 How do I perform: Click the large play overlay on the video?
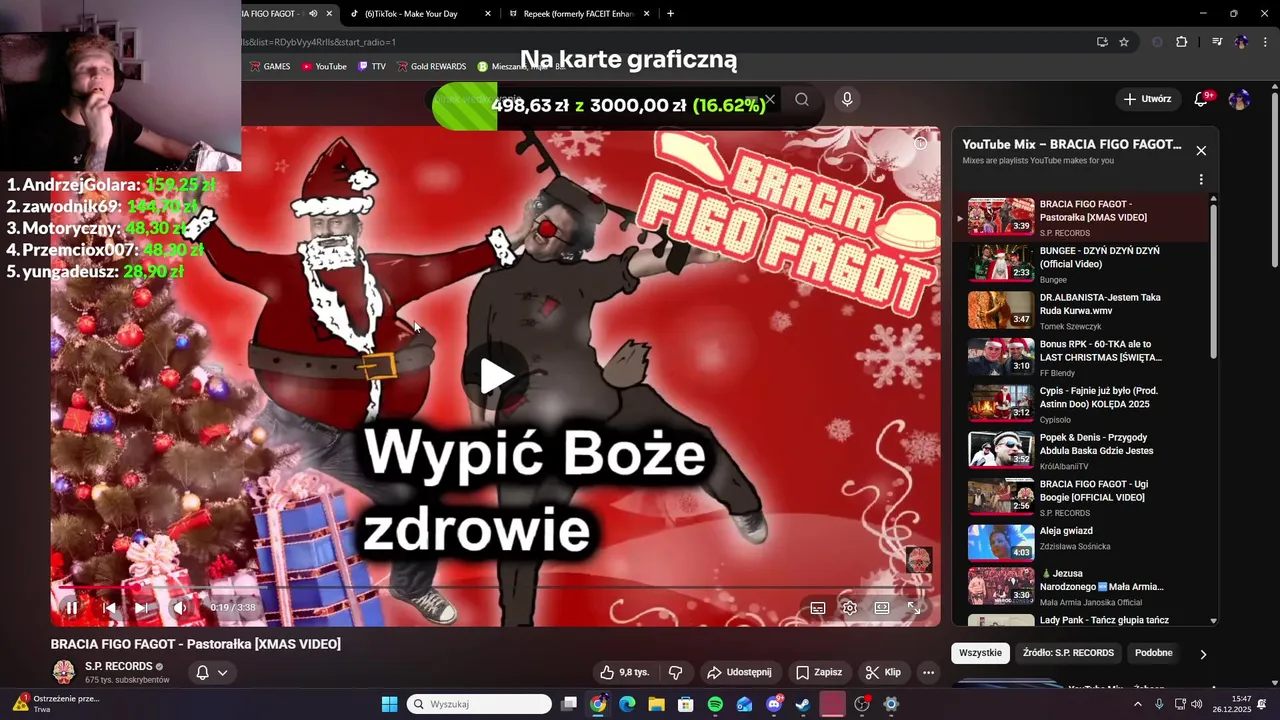(496, 376)
